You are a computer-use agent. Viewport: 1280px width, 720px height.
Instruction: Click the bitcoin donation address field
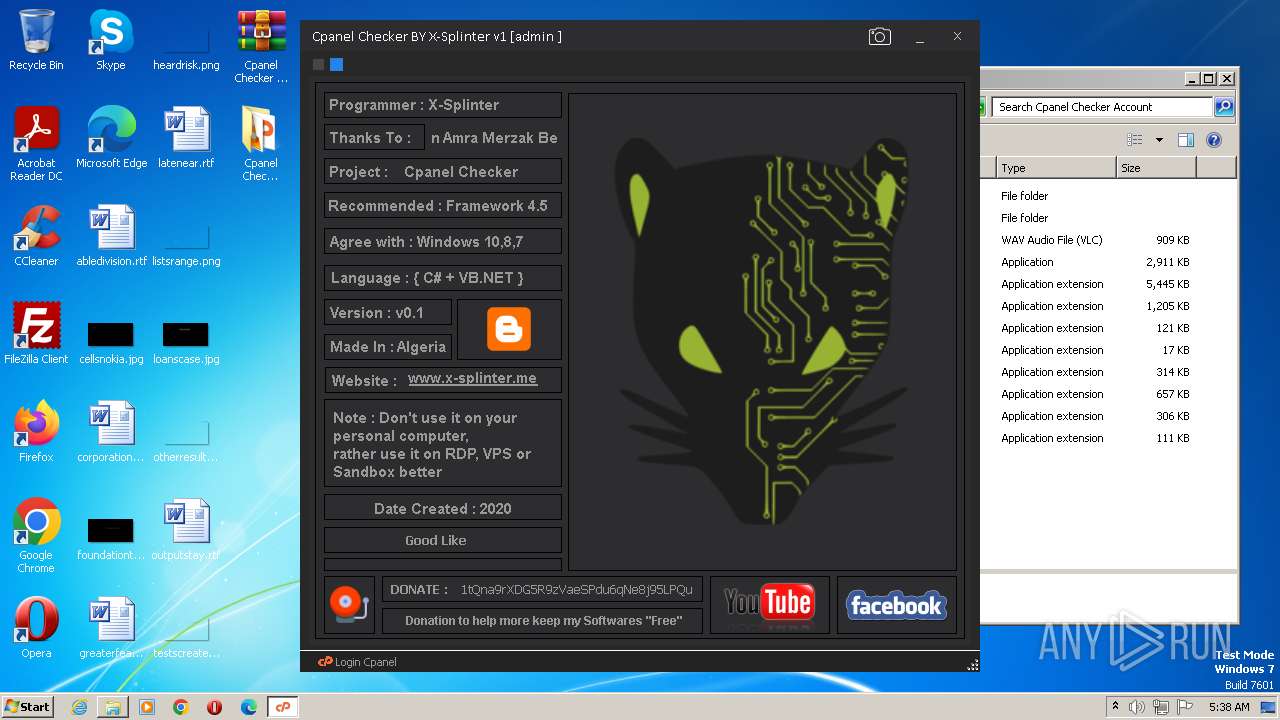[578, 589]
